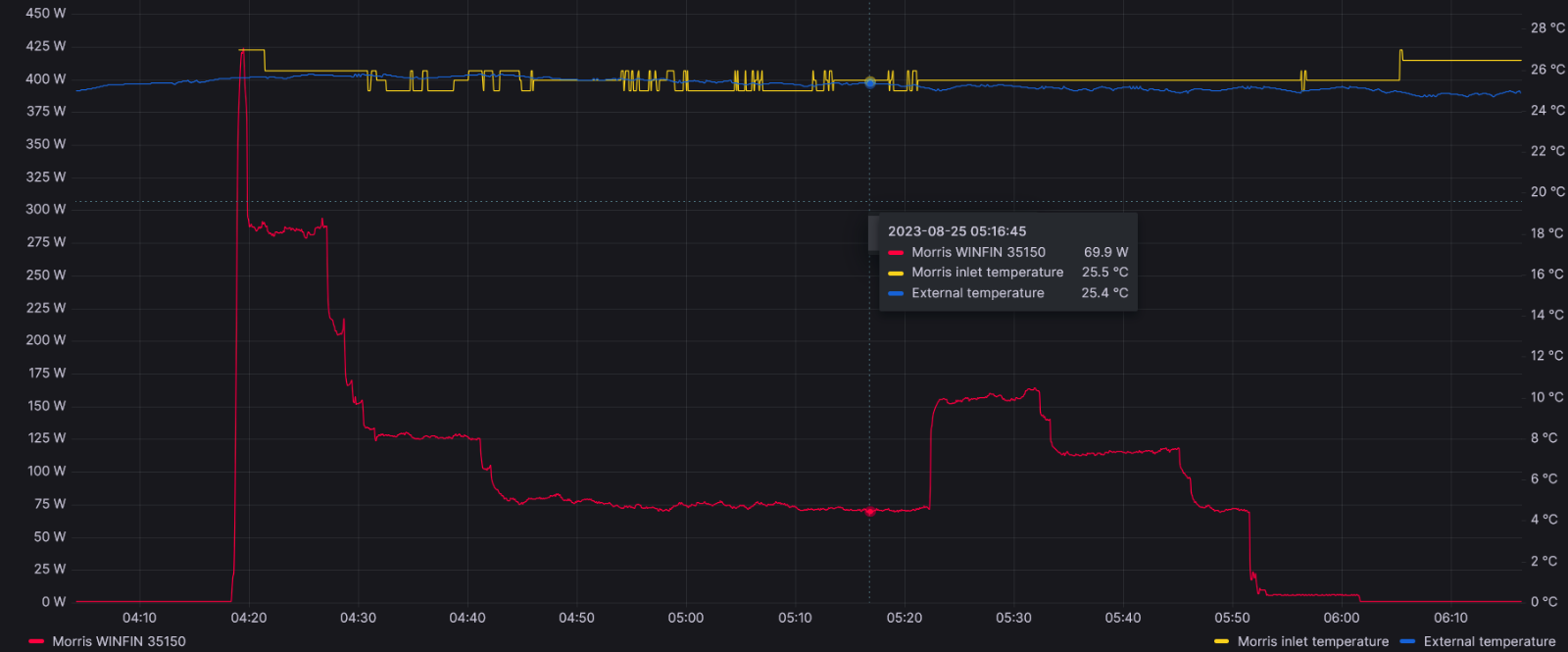Click the 06:10 time axis label
The image size is (1568, 652).
point(1450,618)
